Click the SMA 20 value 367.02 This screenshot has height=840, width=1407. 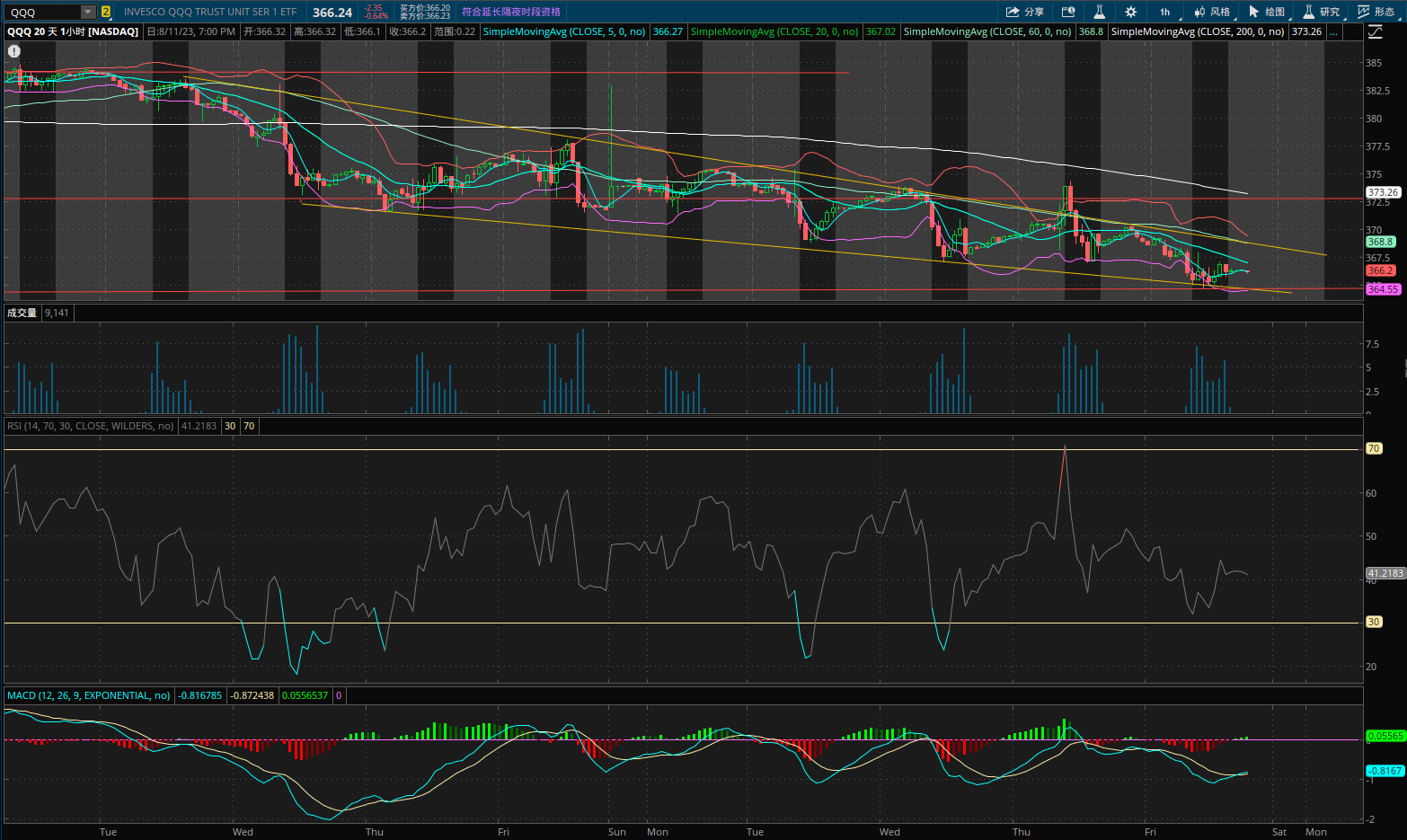[880, 31]
